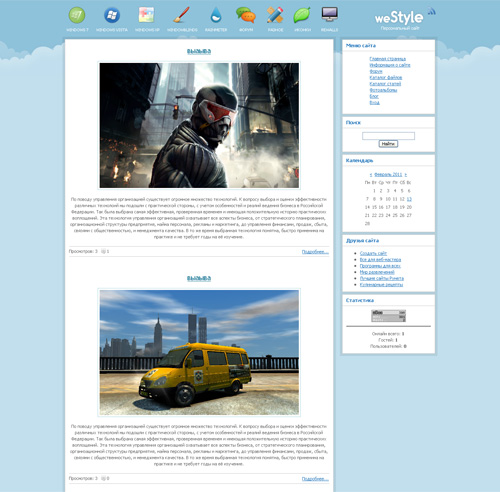This screenshot has width=500, height=492.
Task: Go to next month in the calendar
Action: 406,175
